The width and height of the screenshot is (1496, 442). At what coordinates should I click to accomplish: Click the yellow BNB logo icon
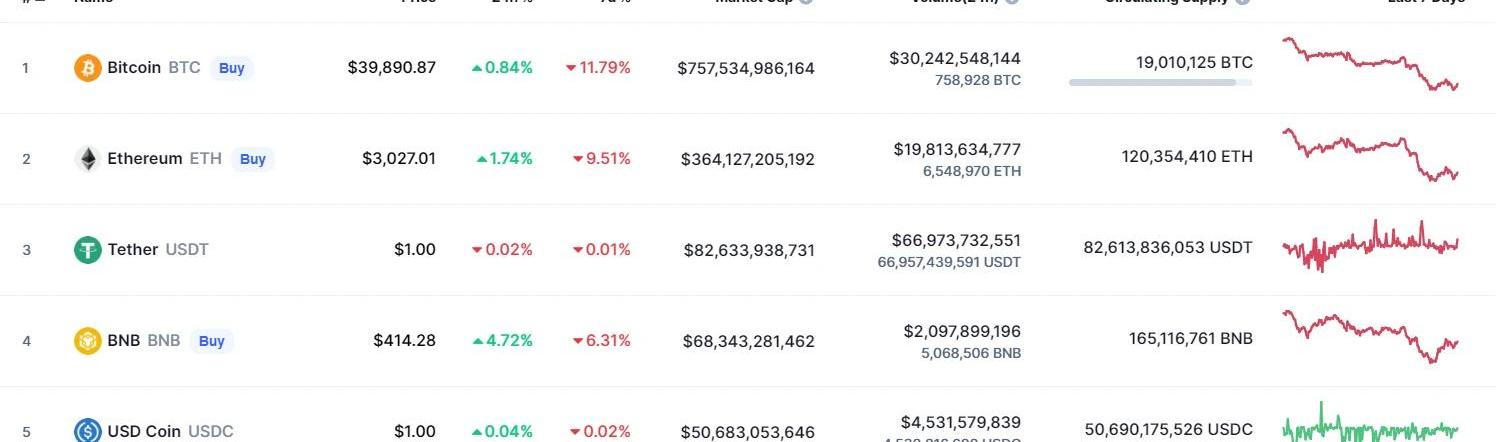(88, 341)
